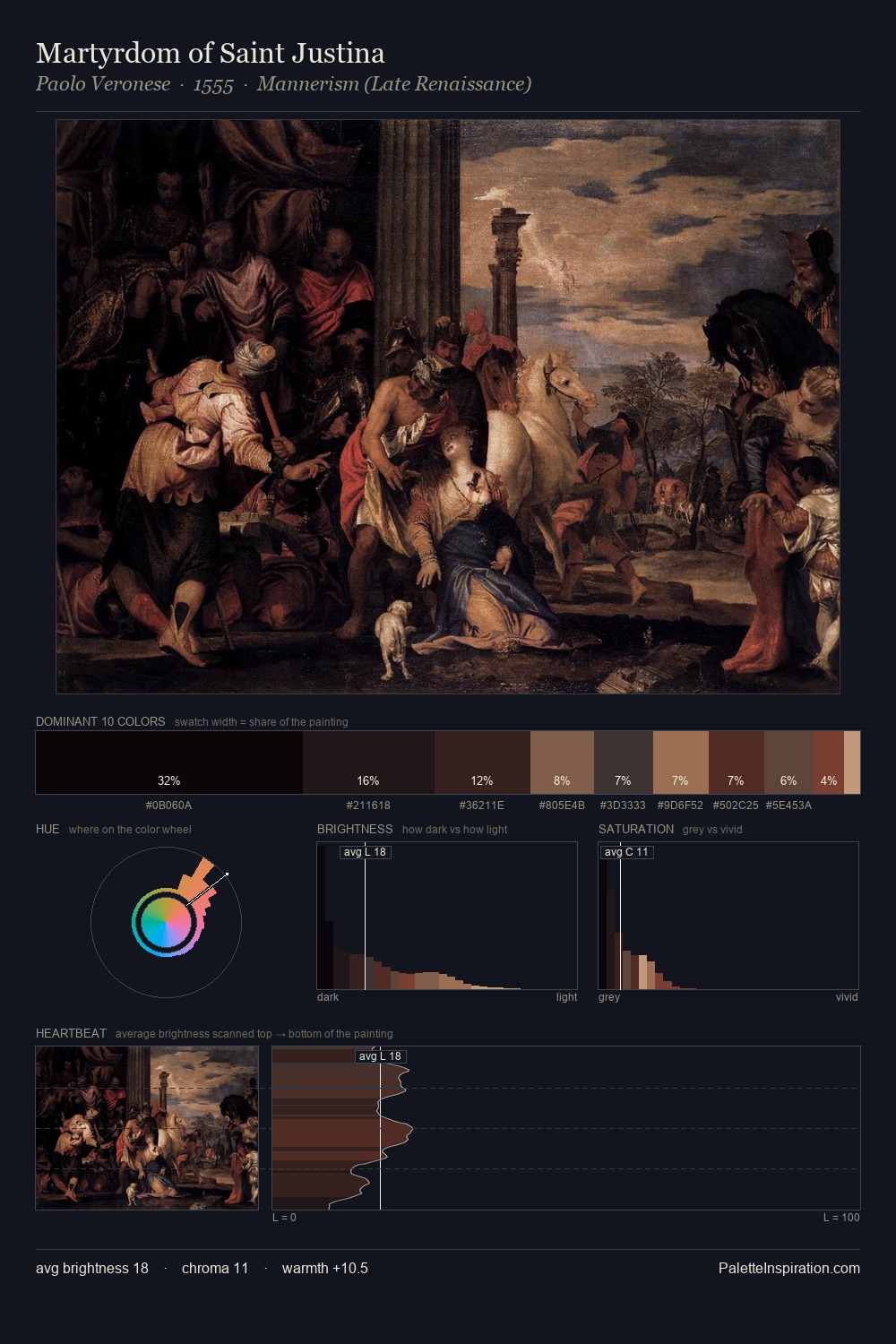
Task: Click the SATURATION section heading
Action: 636,829
